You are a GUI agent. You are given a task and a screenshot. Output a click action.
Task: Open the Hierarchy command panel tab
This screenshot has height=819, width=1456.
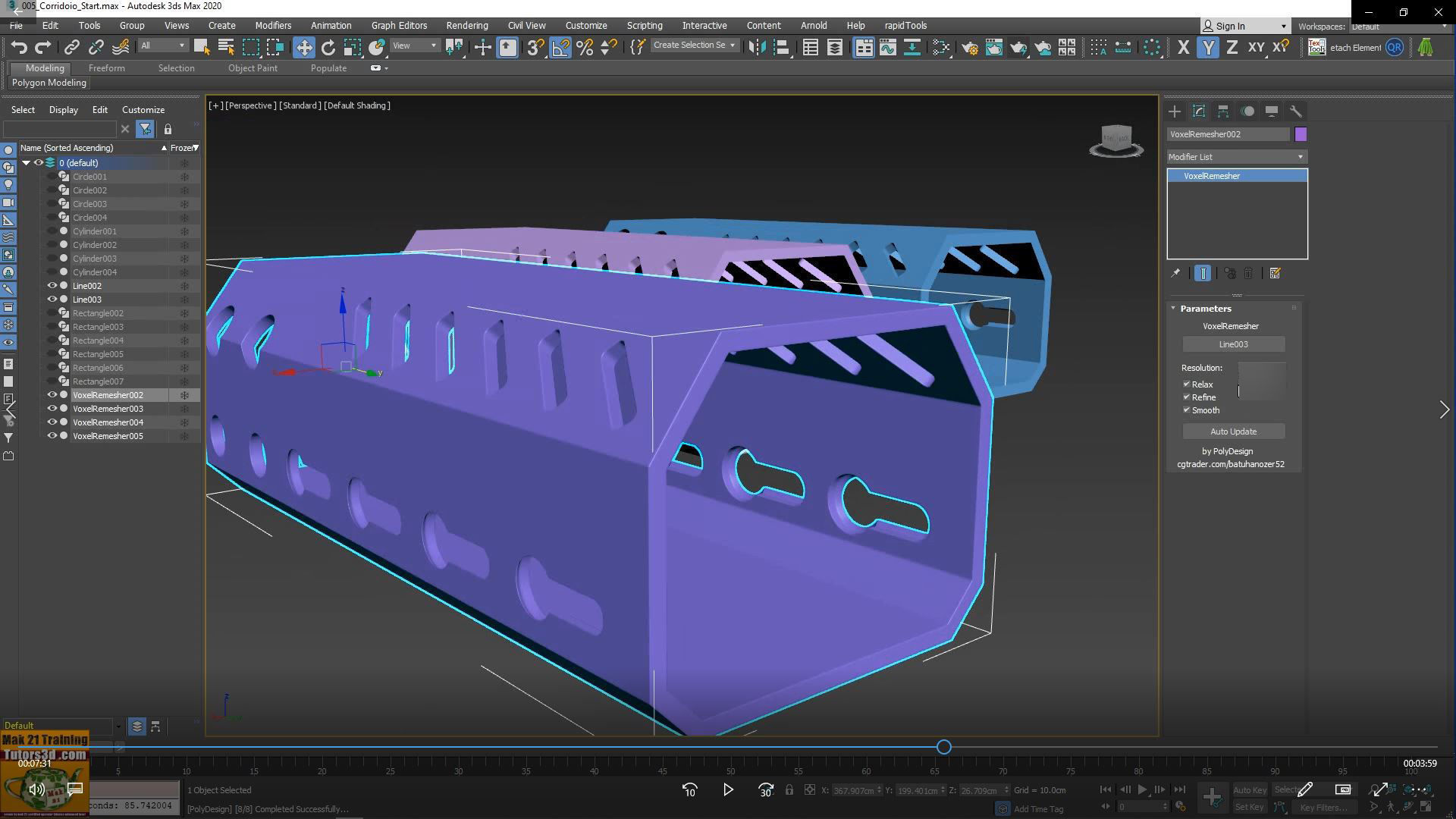point(1223,111)
